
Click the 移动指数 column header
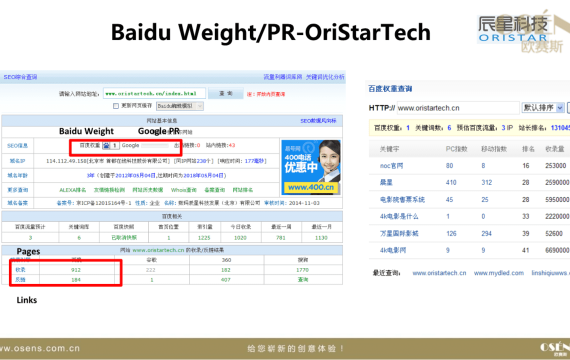(494, 149)
